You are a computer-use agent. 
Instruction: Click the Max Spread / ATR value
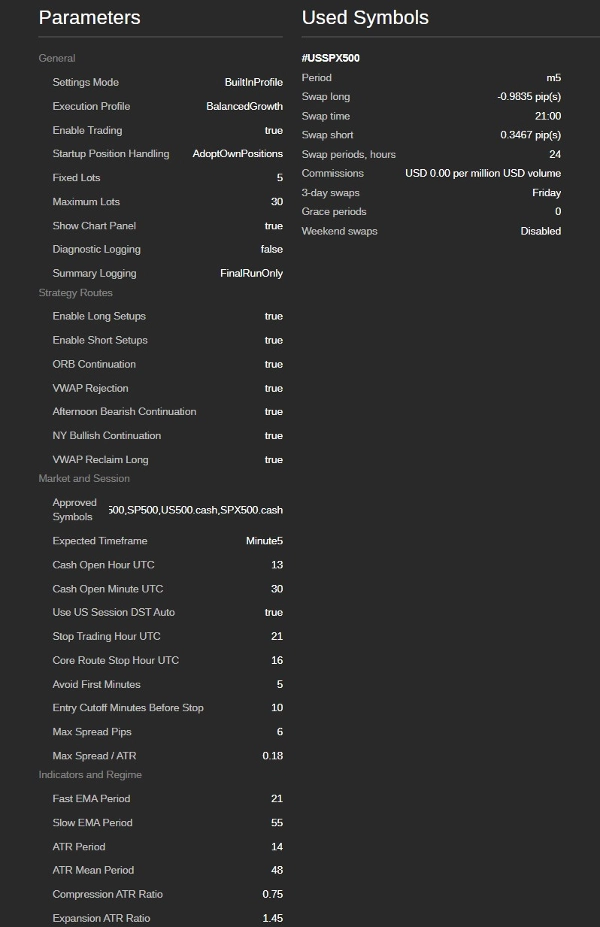point(273,756)
